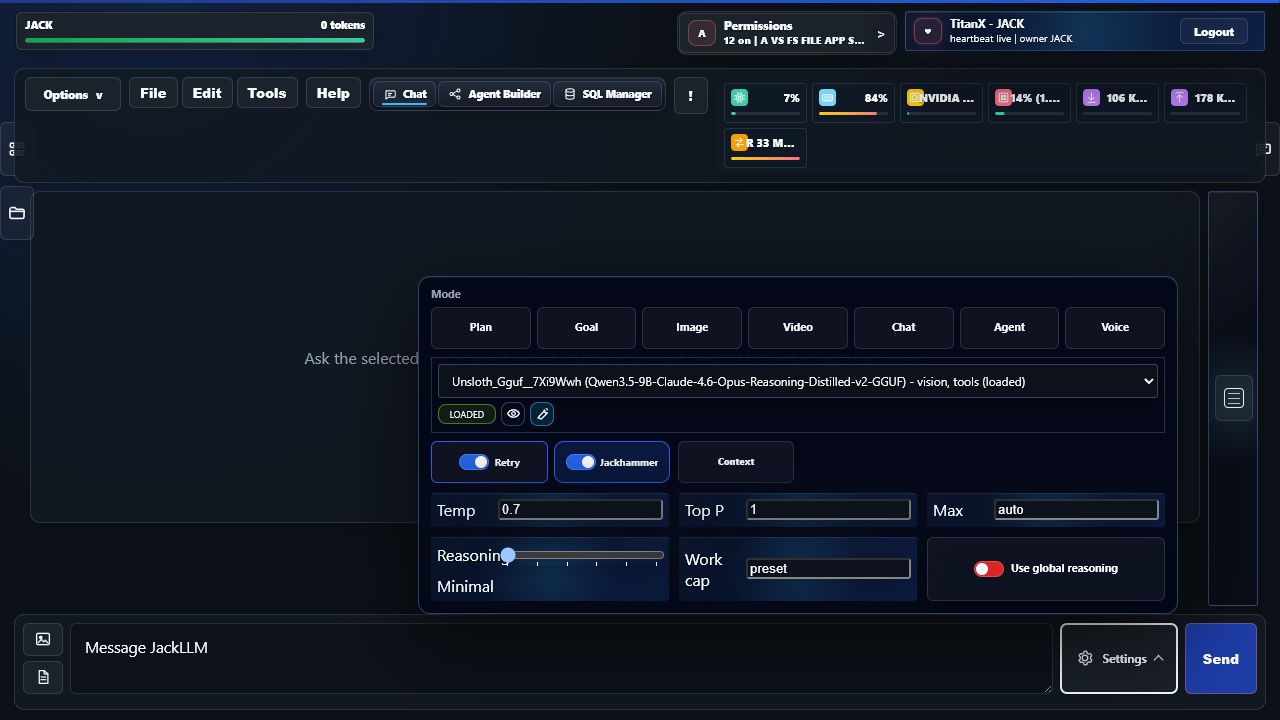Viewport: 1280px width, 720px height.
Task: Click the exclamation mark alert button
Action: [x=690, y=95]
